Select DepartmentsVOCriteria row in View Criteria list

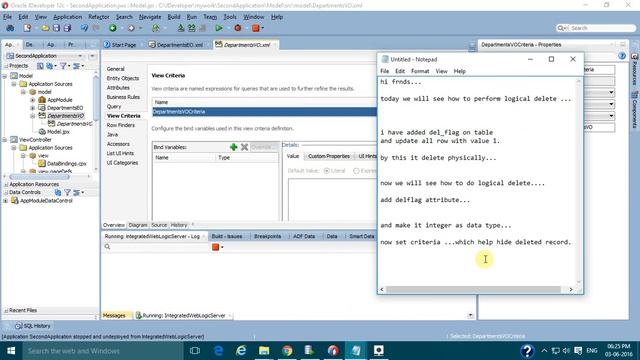(x=264, y=112)
